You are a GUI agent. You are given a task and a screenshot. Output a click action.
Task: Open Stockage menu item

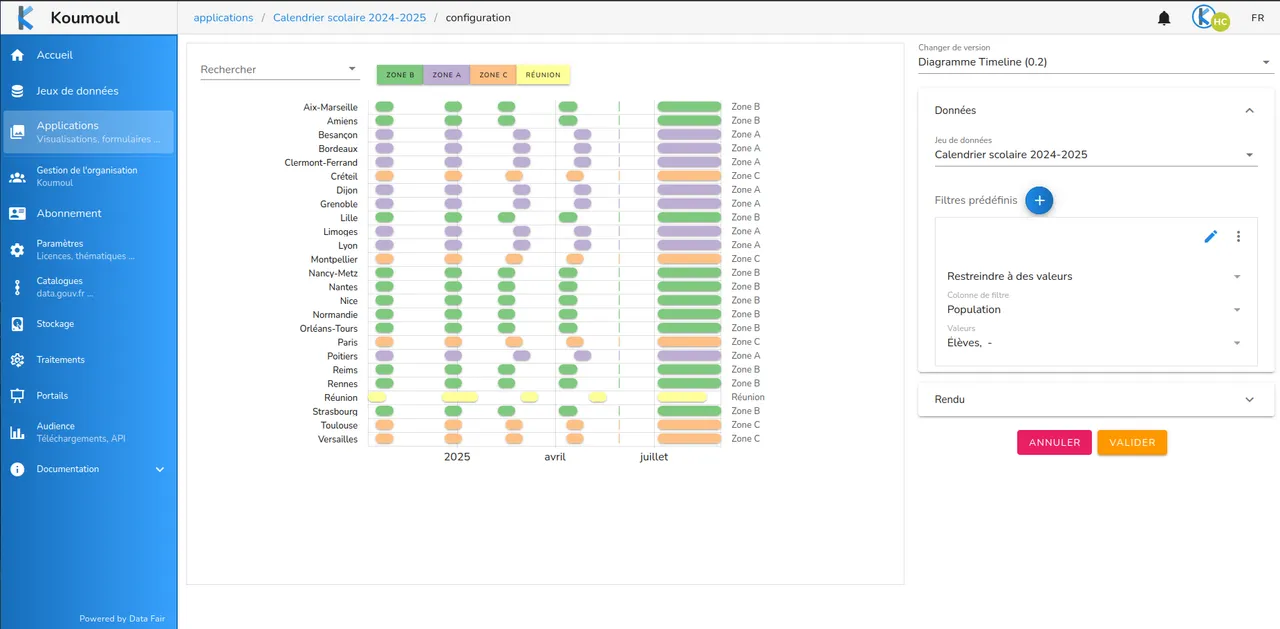(x=89, y=324)
